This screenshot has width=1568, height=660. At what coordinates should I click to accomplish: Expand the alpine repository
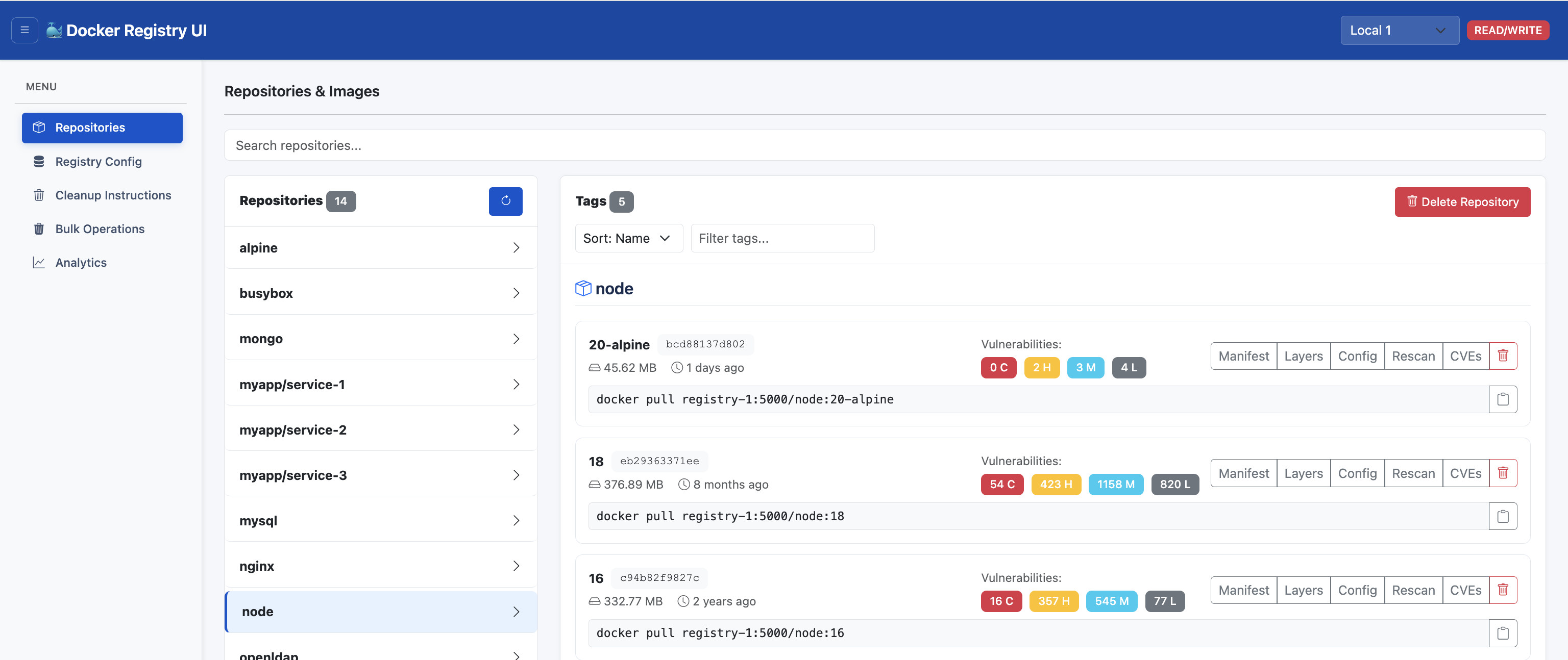tap(380, 247)
